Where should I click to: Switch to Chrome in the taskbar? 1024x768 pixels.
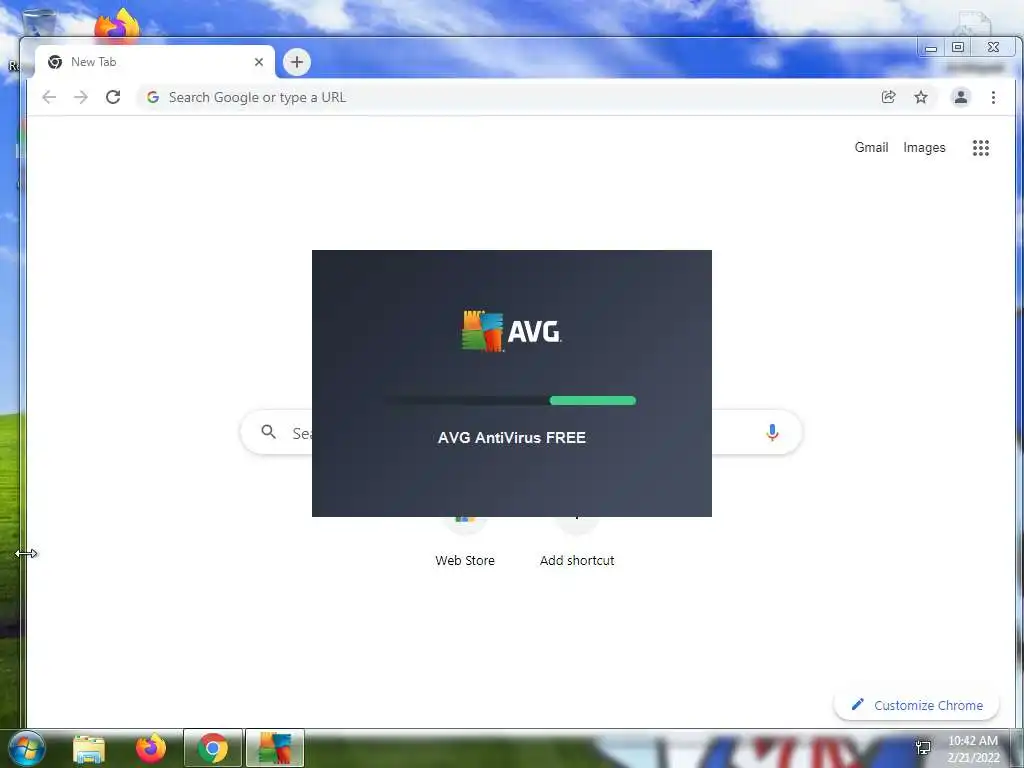pos(213,748)
